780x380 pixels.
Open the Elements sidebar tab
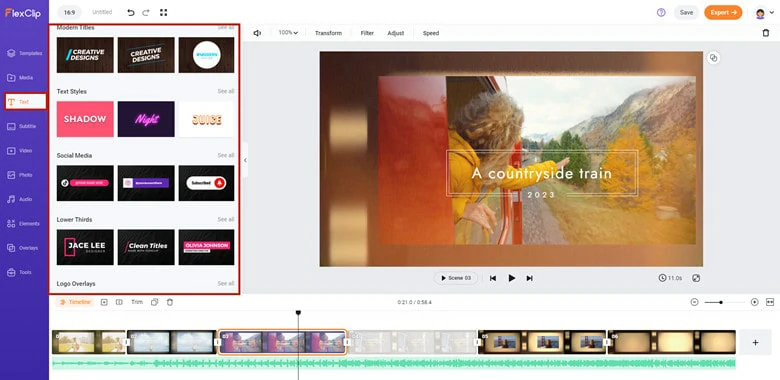[24, 224]
